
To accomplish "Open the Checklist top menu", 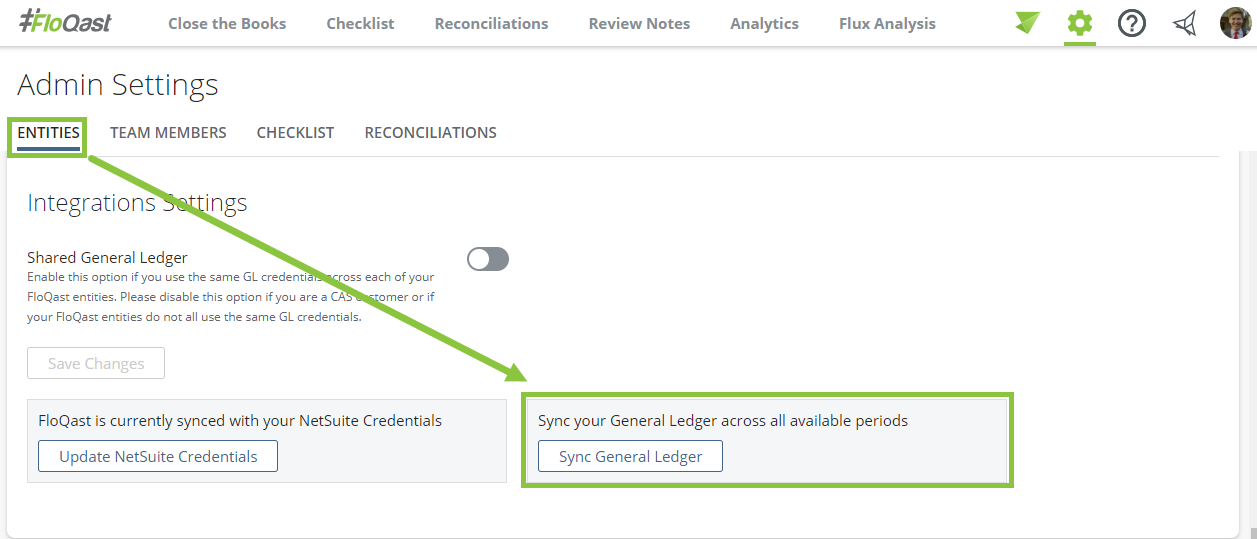I will pos(360,23).
